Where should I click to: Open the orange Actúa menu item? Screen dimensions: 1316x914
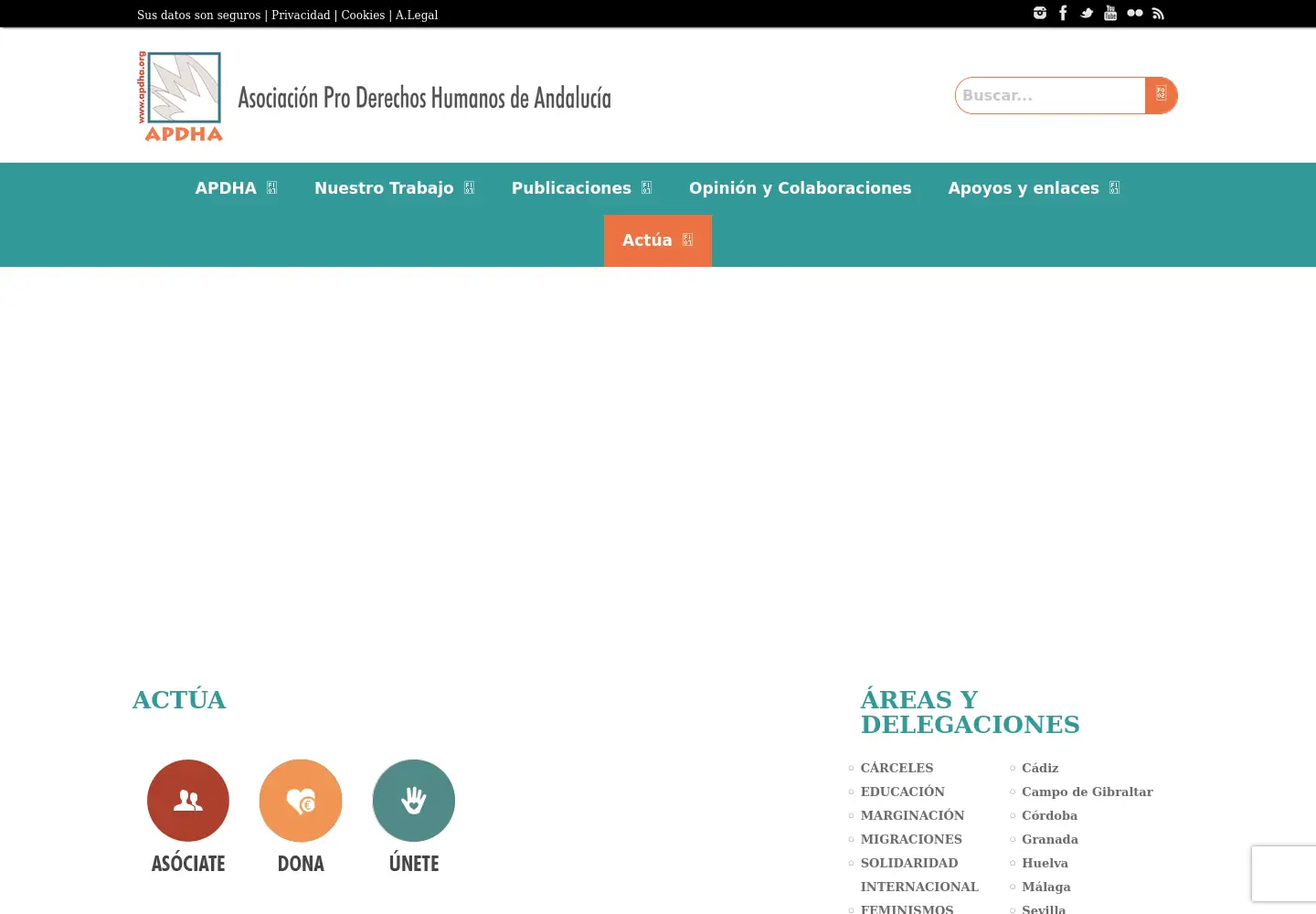(x=658, y=240)
